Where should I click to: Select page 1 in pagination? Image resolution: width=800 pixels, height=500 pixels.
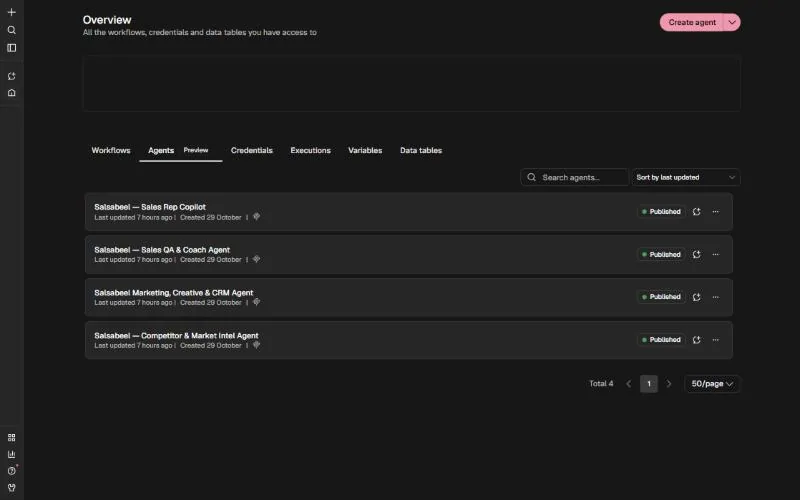(x=649, y=384)
